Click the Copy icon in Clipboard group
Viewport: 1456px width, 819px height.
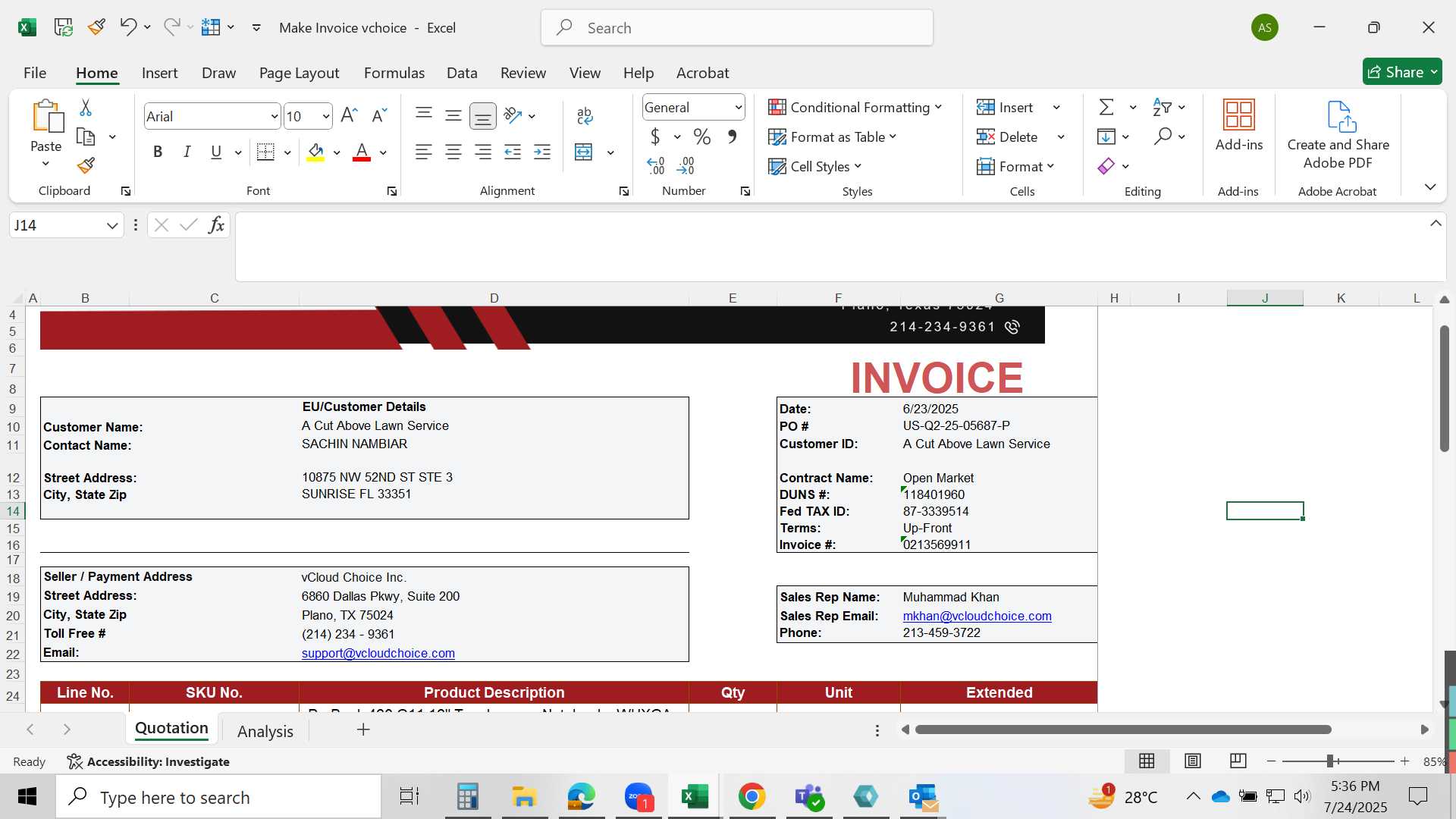pyautogui.click(x=86, y=137)
